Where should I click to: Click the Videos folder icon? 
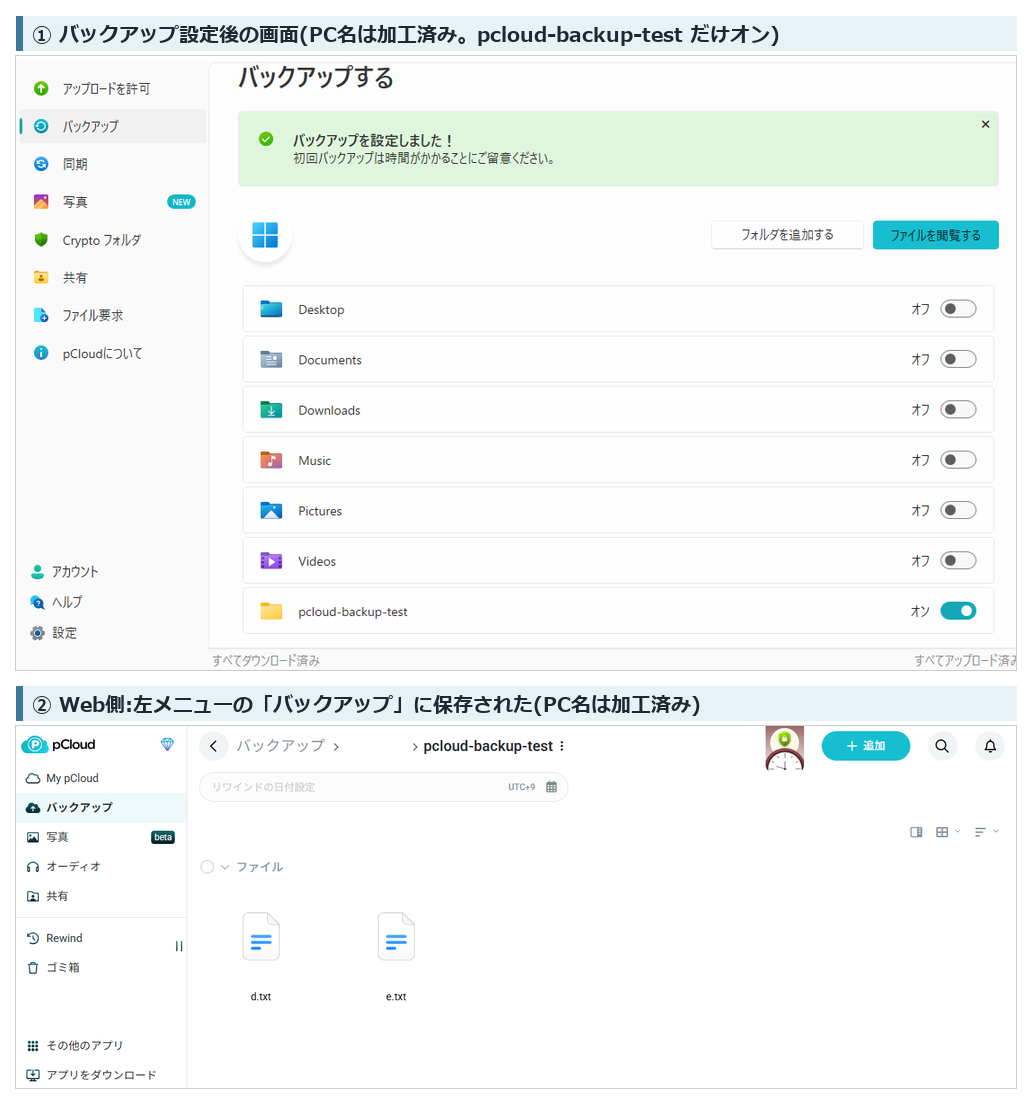tap(271, 561)
